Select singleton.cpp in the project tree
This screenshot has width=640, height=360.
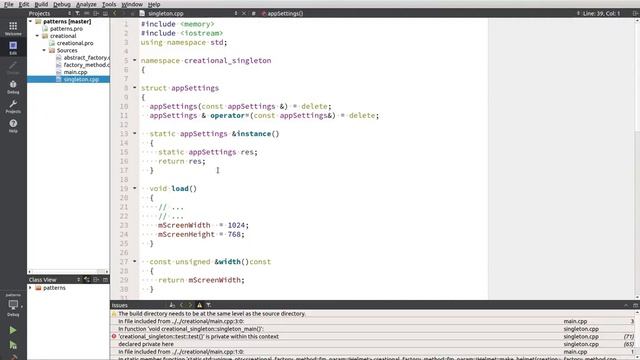click(81, 79)
